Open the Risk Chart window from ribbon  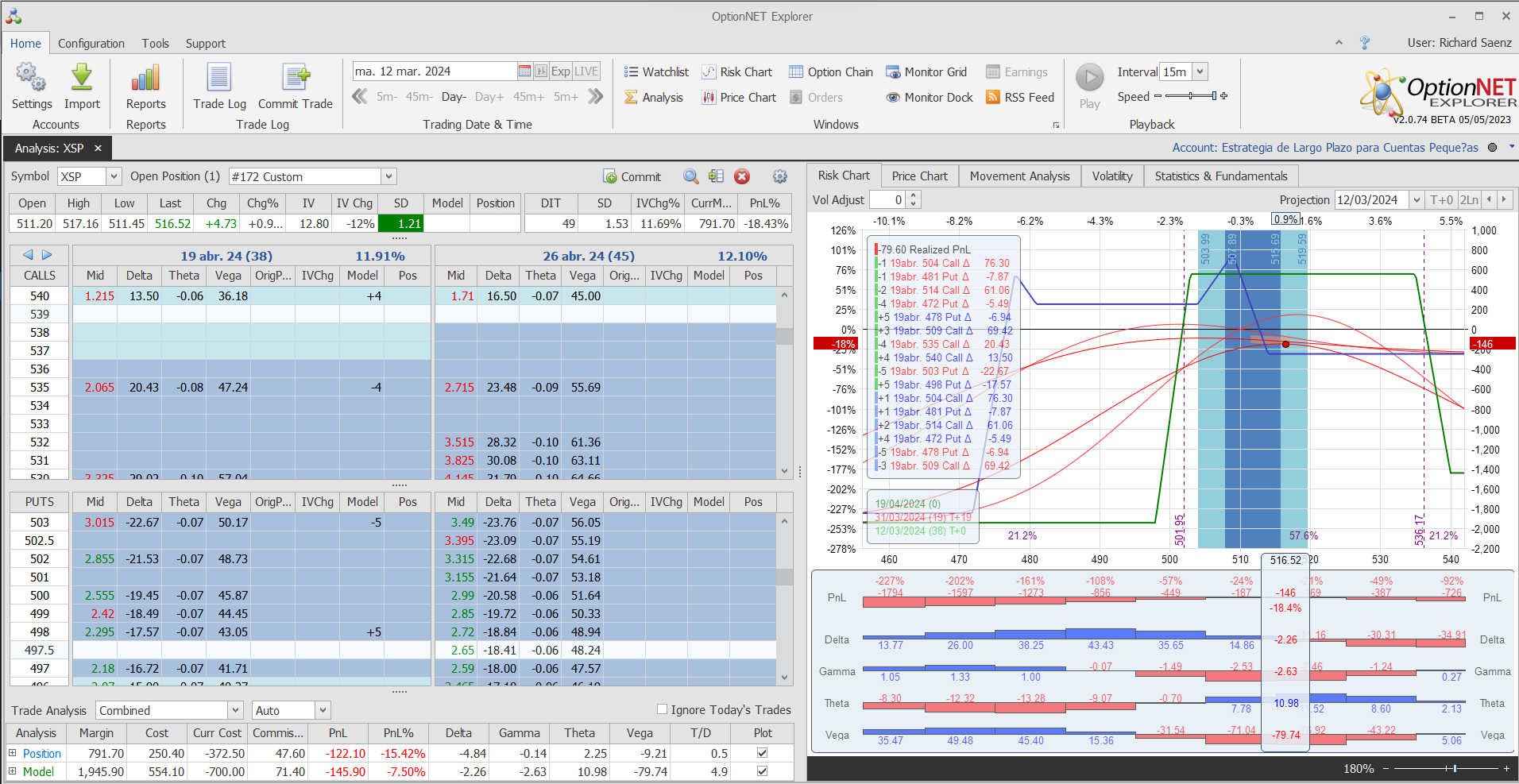tap(736, 72)
